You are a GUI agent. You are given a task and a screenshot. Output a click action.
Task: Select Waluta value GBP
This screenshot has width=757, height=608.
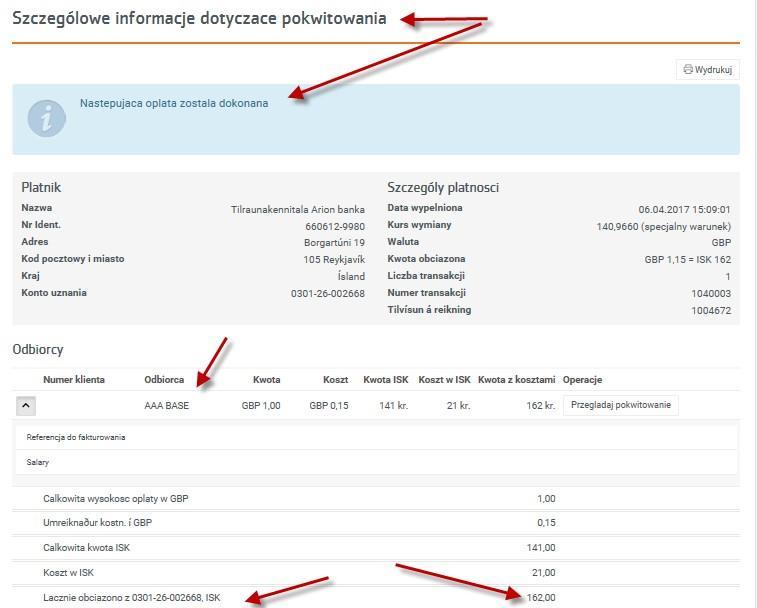coord(721,243)
